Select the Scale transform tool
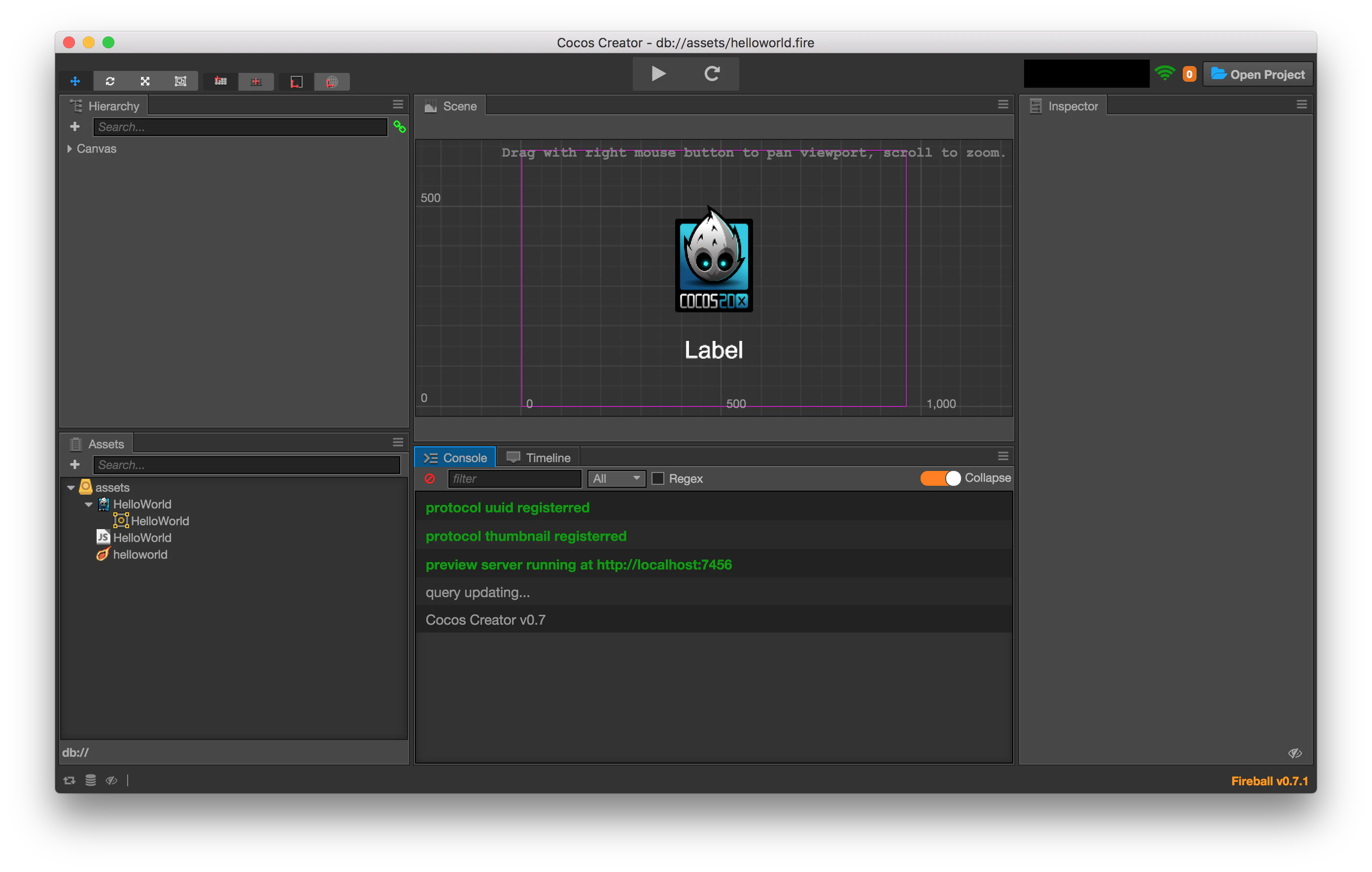Screen dimensions: 1372x872 [145, 81]
